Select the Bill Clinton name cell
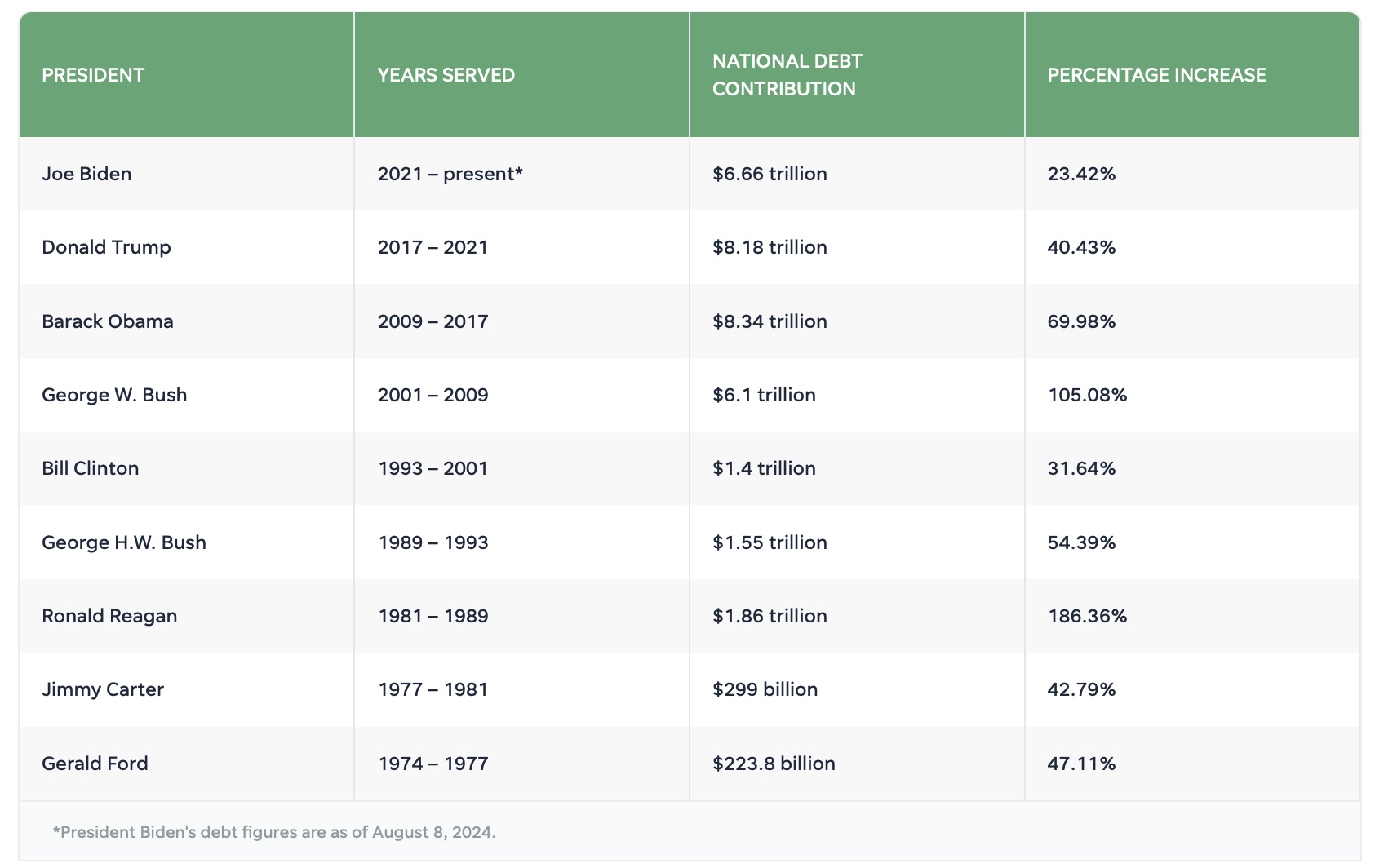This screenshot has width=1384, height=868. pos(91,468)
